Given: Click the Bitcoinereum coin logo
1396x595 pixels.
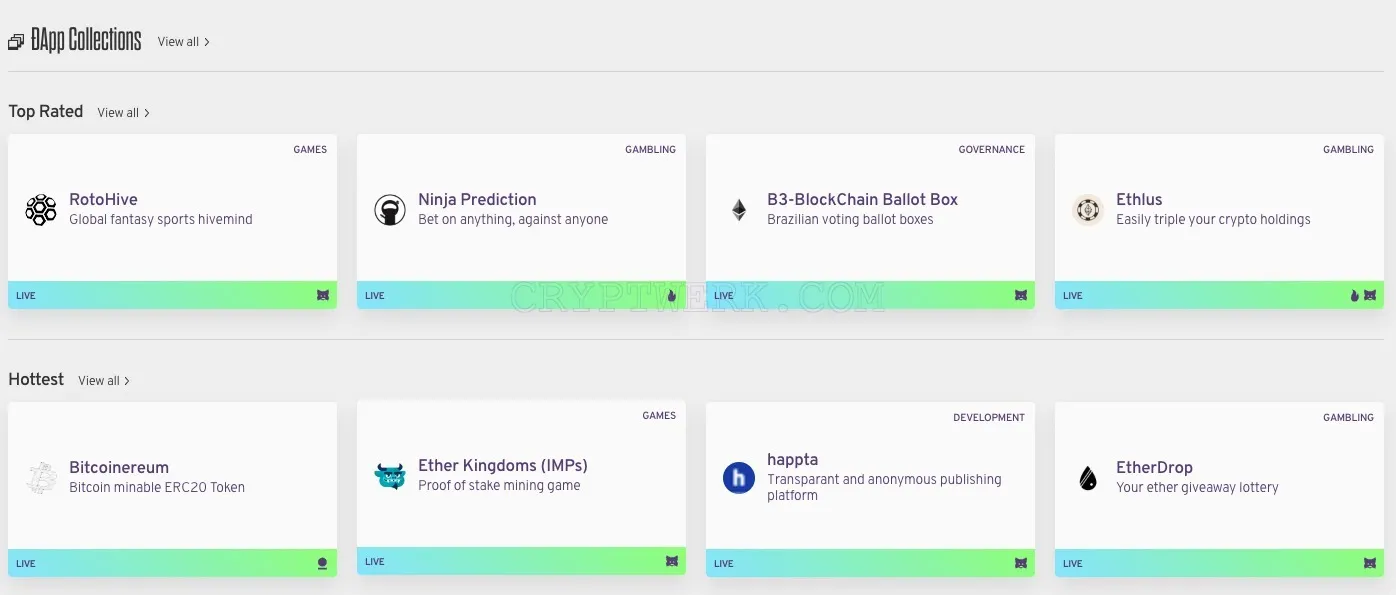Looking at the screenshot, I should [41, 478].
